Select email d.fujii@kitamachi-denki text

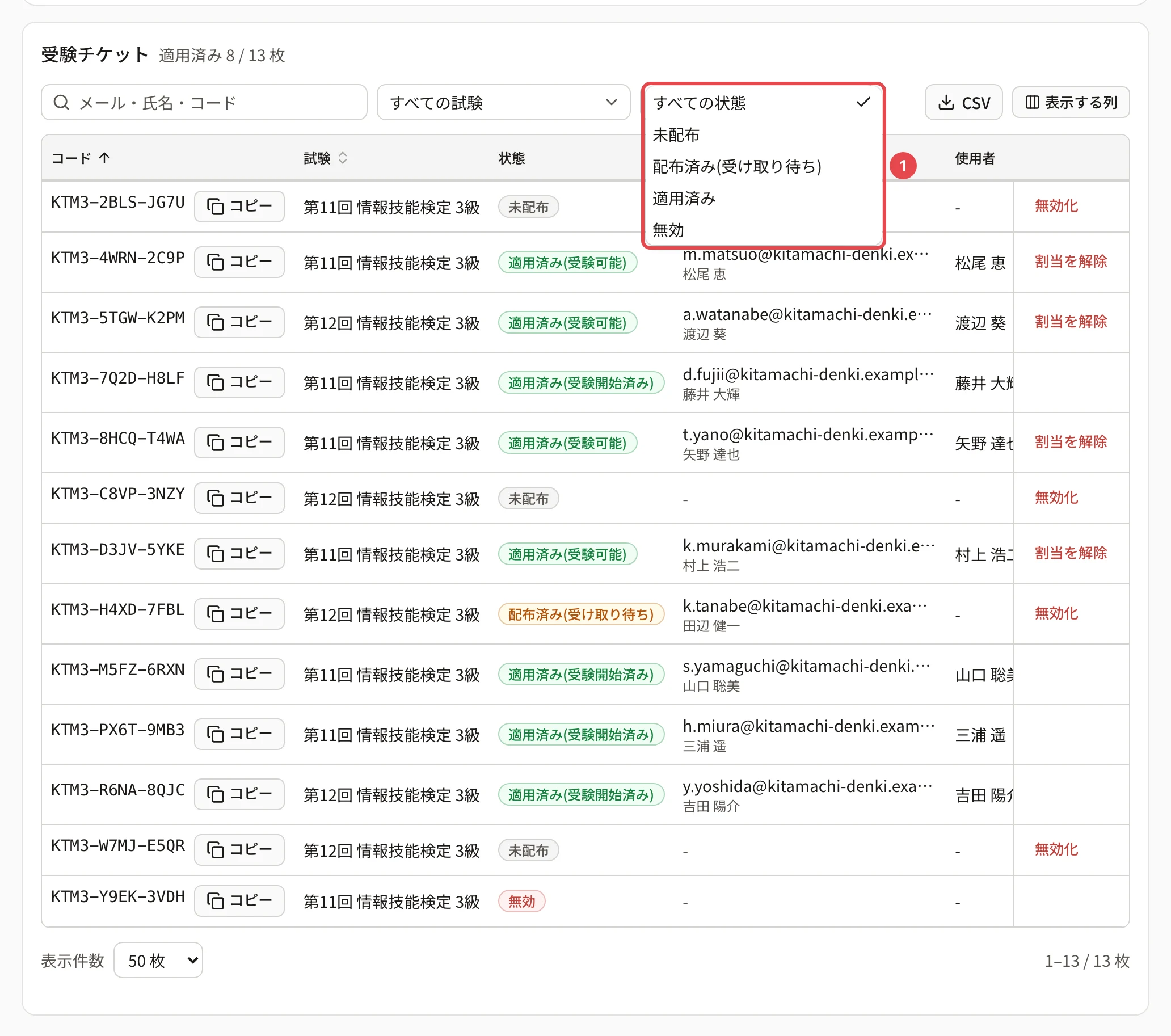pos(808,375)
